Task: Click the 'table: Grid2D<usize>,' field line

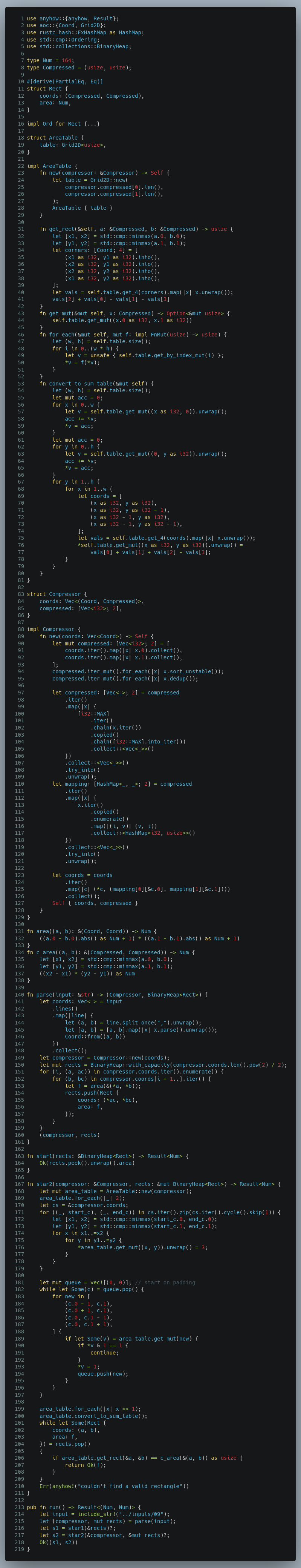Action: [73, 145]
